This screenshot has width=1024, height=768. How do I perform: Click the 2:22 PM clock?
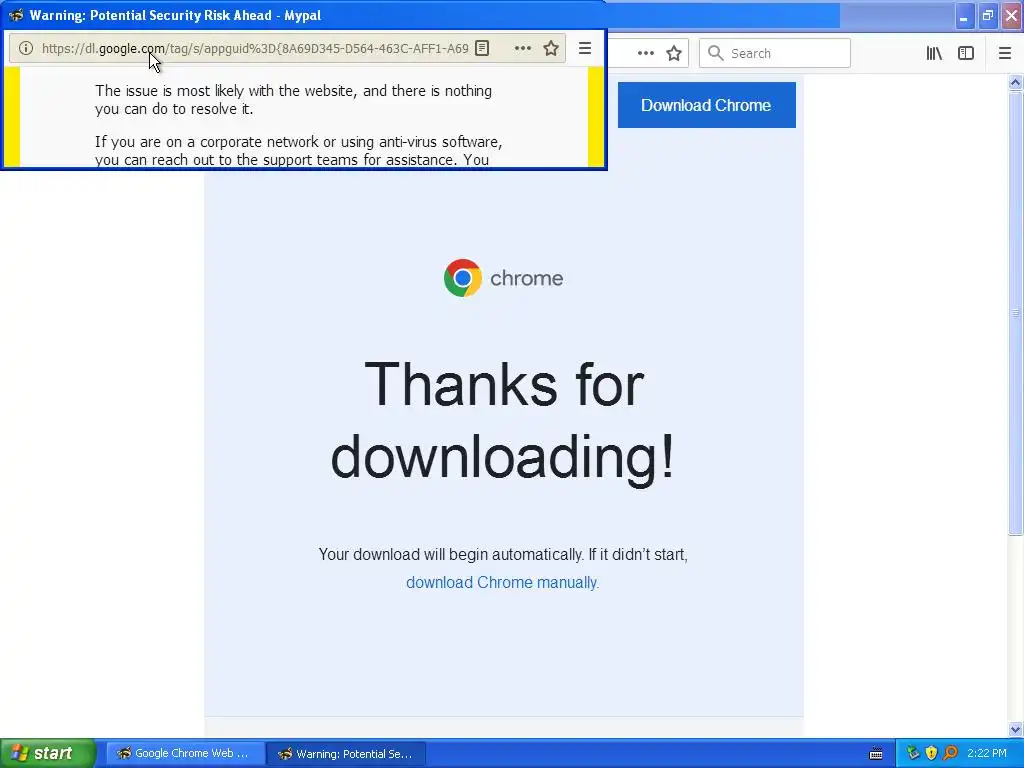(x=987, y=753)
